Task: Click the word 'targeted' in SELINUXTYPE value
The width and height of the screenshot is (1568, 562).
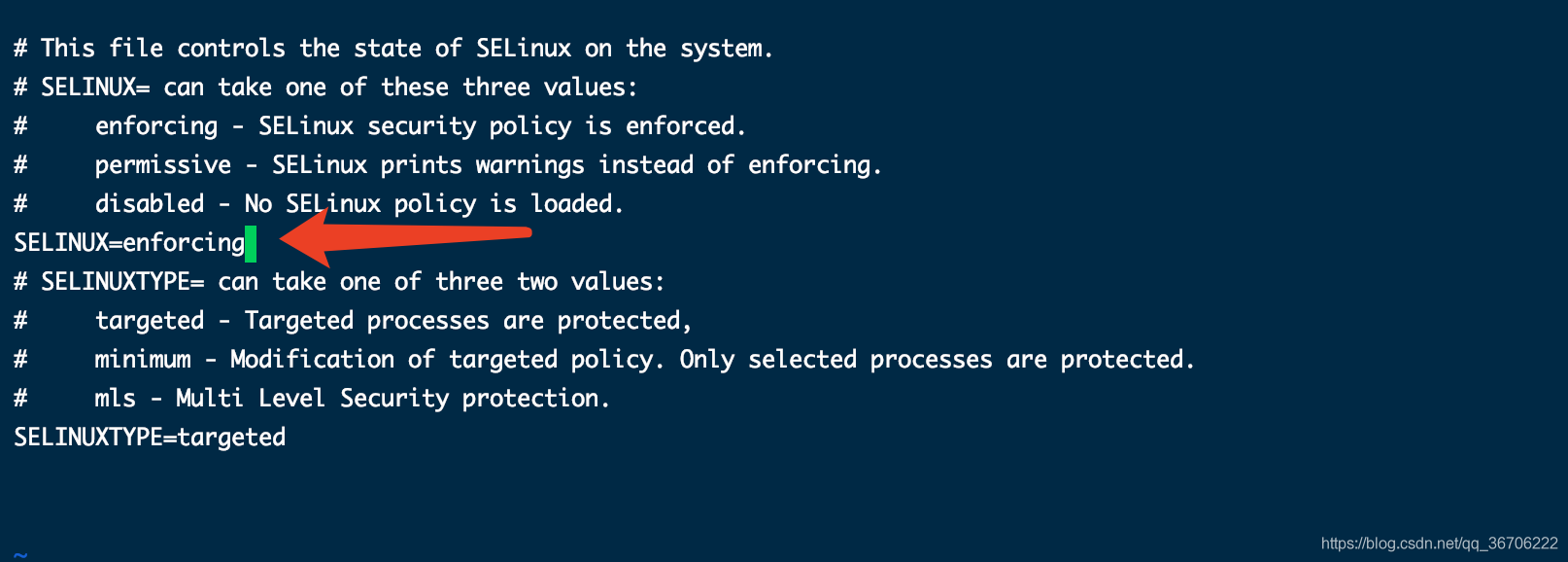Action: pyautogui.click(x=232, y=438)
